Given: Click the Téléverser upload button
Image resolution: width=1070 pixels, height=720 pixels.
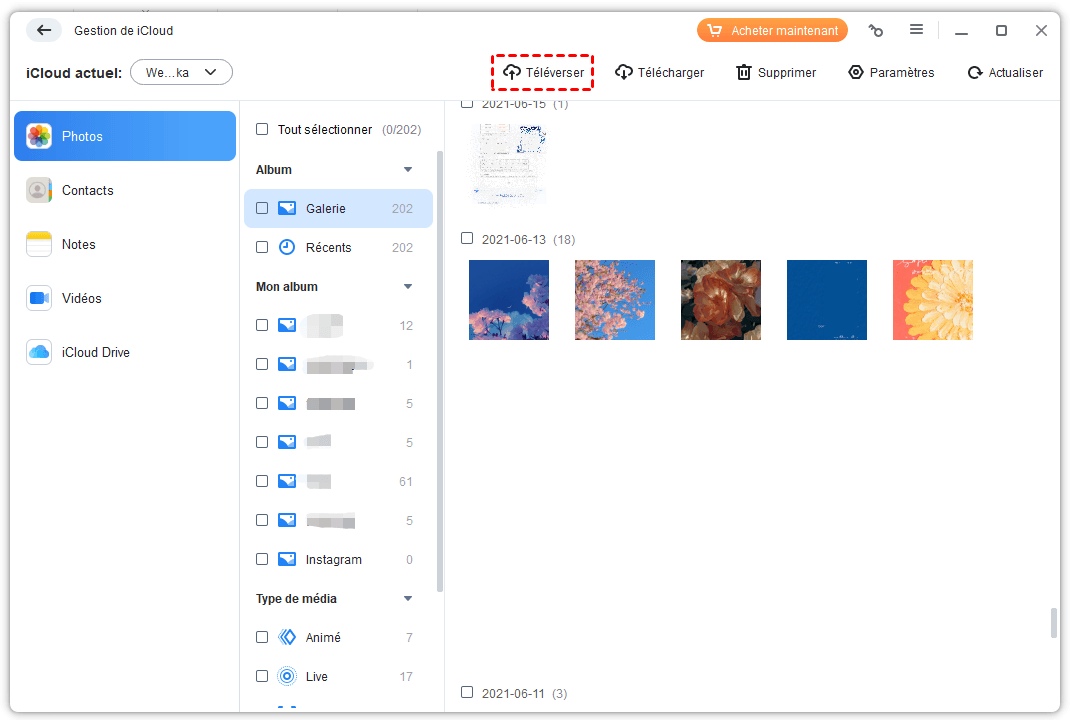Looking at the screenshot, I should tap(543, 73).
